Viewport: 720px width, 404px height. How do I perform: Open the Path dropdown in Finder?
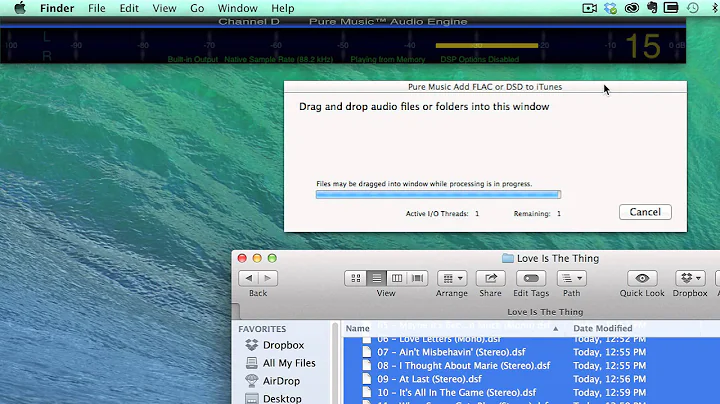point(572,278)
